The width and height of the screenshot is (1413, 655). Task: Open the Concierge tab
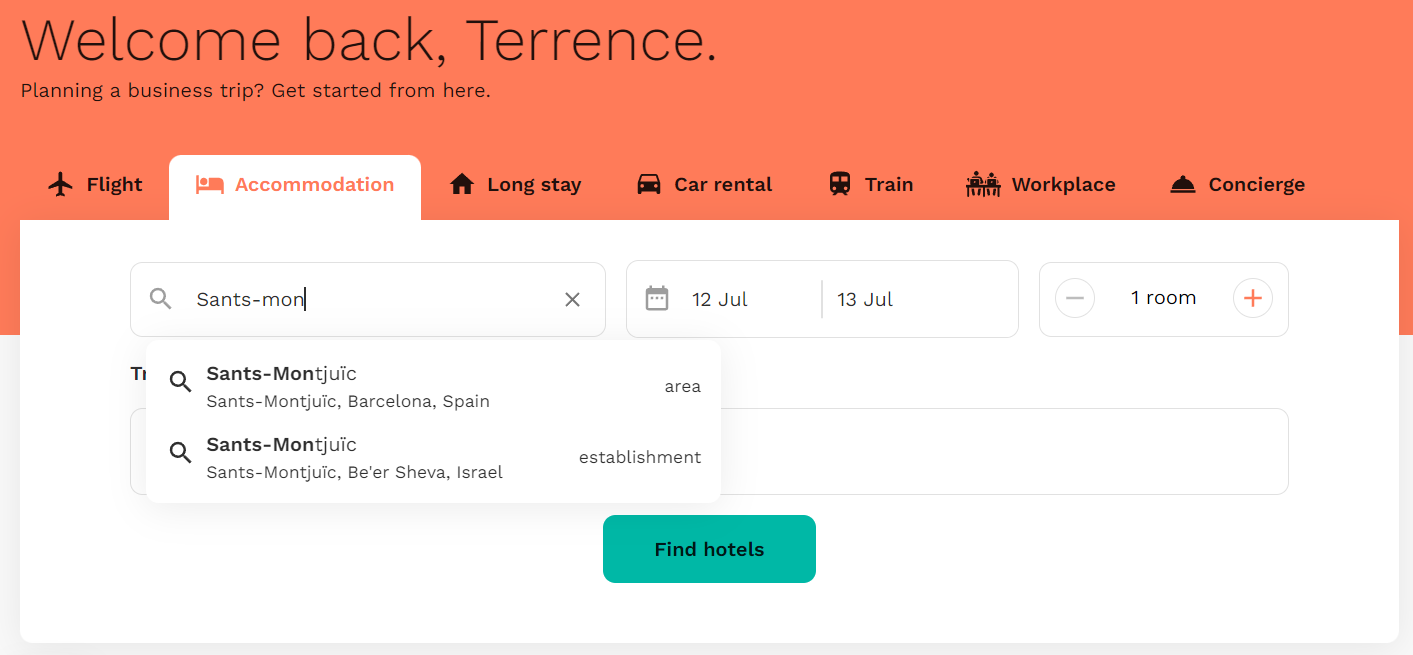coord(1256,185)
